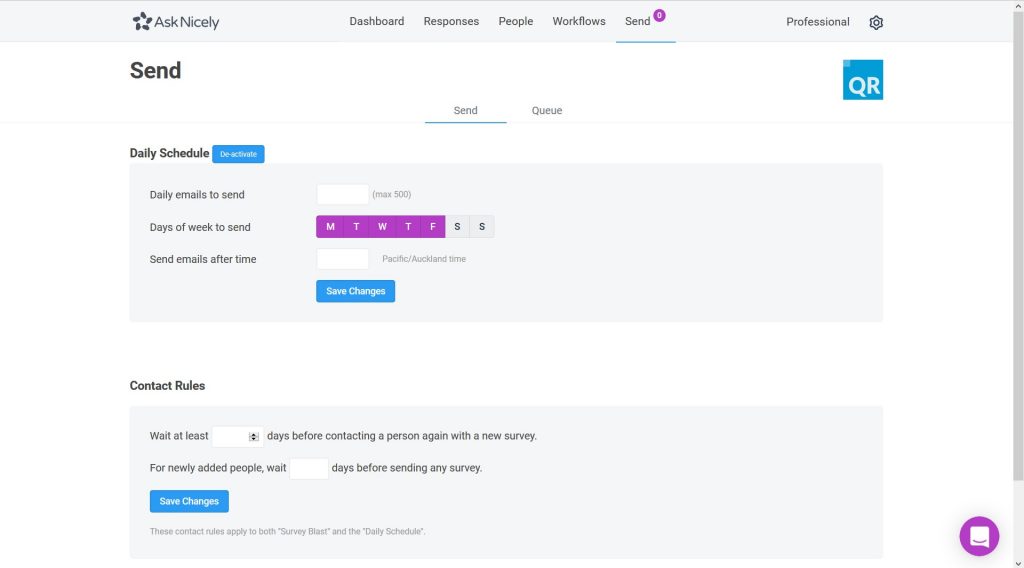The height and width of the screenshot is (568, 1024).
Task: Open the Responses menu item
Action: [451, 22]
